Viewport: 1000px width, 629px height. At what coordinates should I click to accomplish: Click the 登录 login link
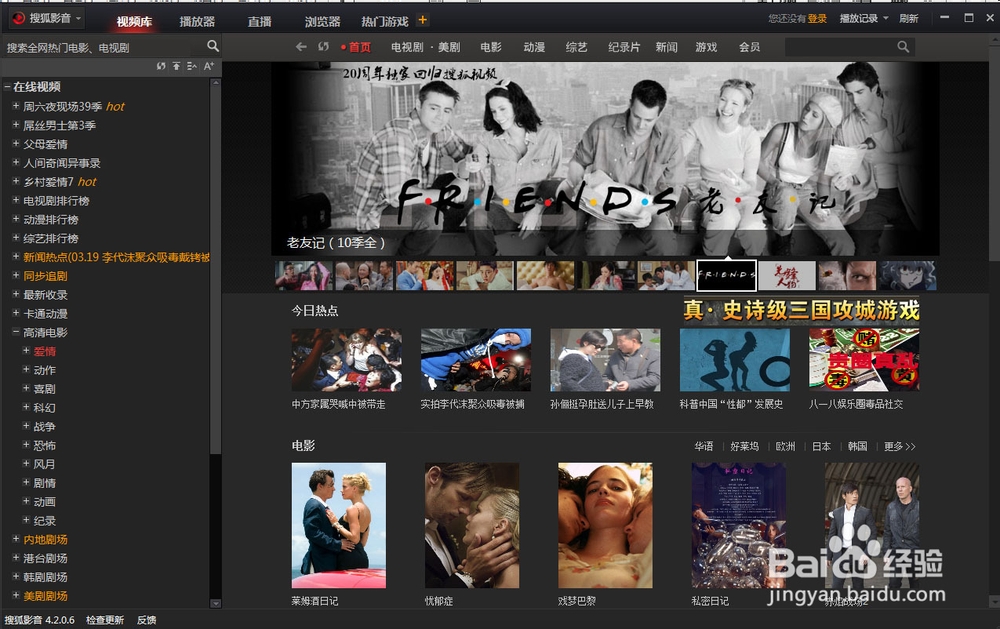tap(817, 18)
